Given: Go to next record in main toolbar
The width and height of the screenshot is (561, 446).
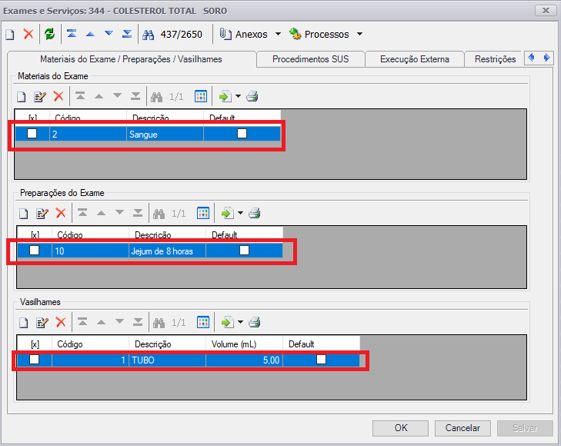Looking at the screenshot, I should [x=109, y=34].
